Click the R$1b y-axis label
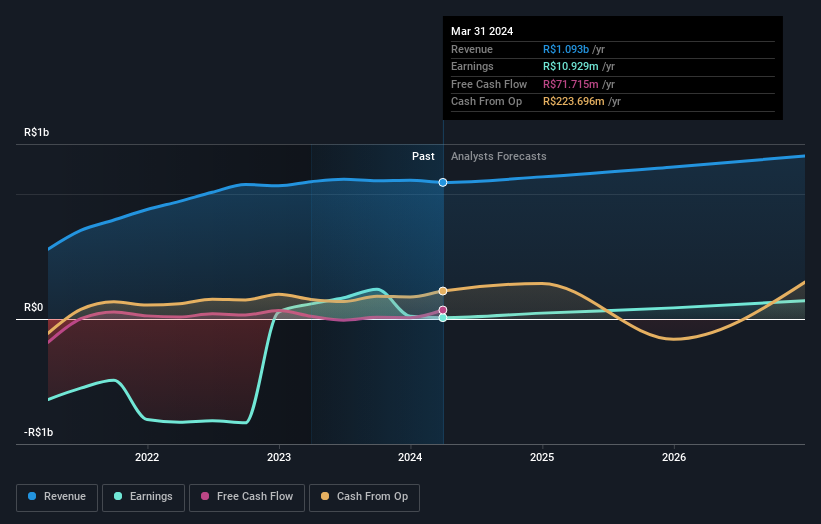This screenshot has height=524, width=821. (37, 132)
